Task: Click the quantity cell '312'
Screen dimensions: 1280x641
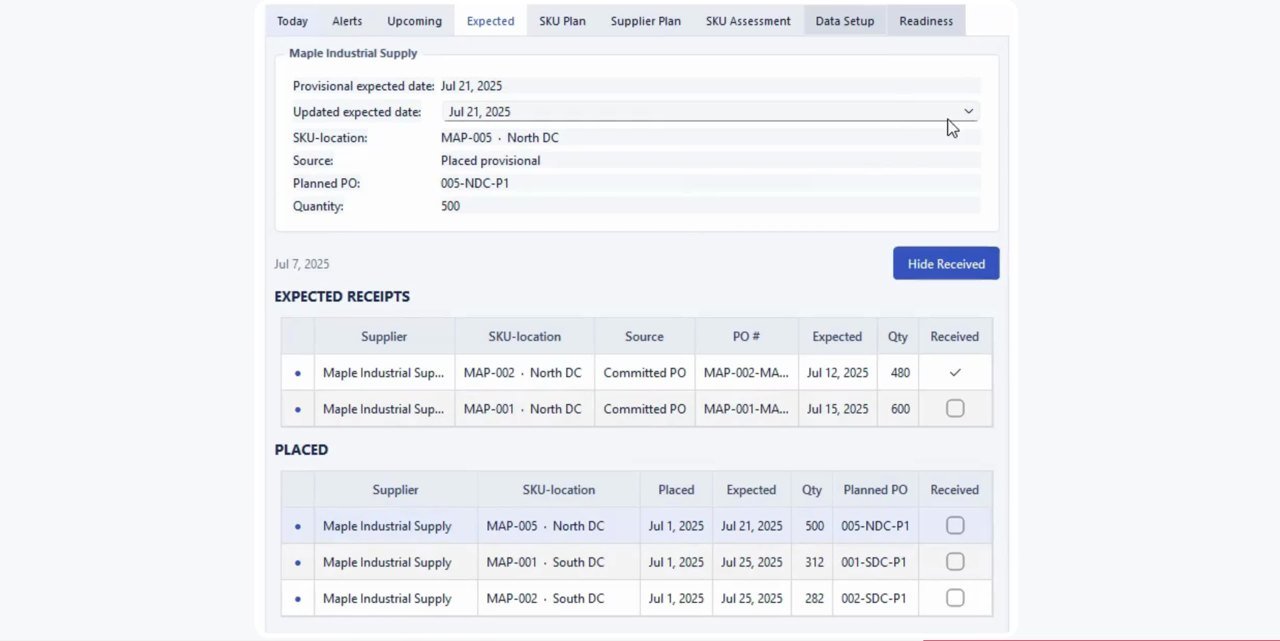Action: click(812, 562)
